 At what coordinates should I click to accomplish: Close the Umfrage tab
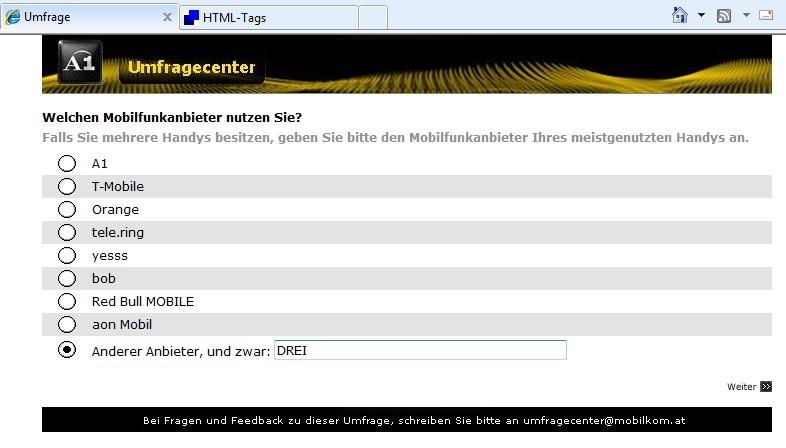[x=167, y=18]
